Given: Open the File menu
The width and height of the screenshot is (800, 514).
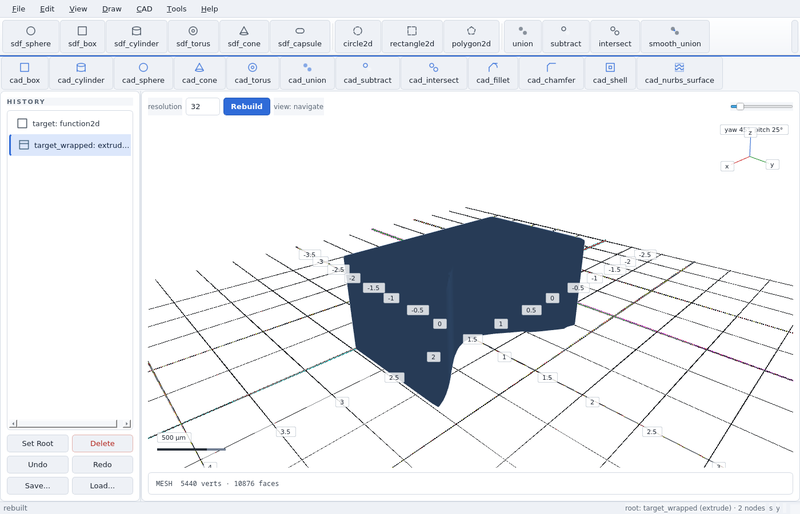Looking at the screenshot, I should pos(18,9).
